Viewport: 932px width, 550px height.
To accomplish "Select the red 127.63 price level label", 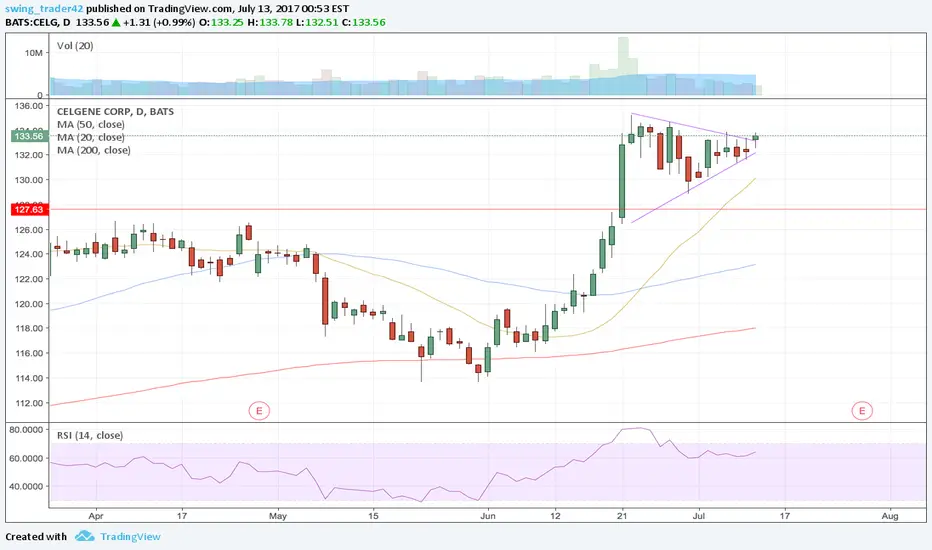I will click(x=29, y=209).
